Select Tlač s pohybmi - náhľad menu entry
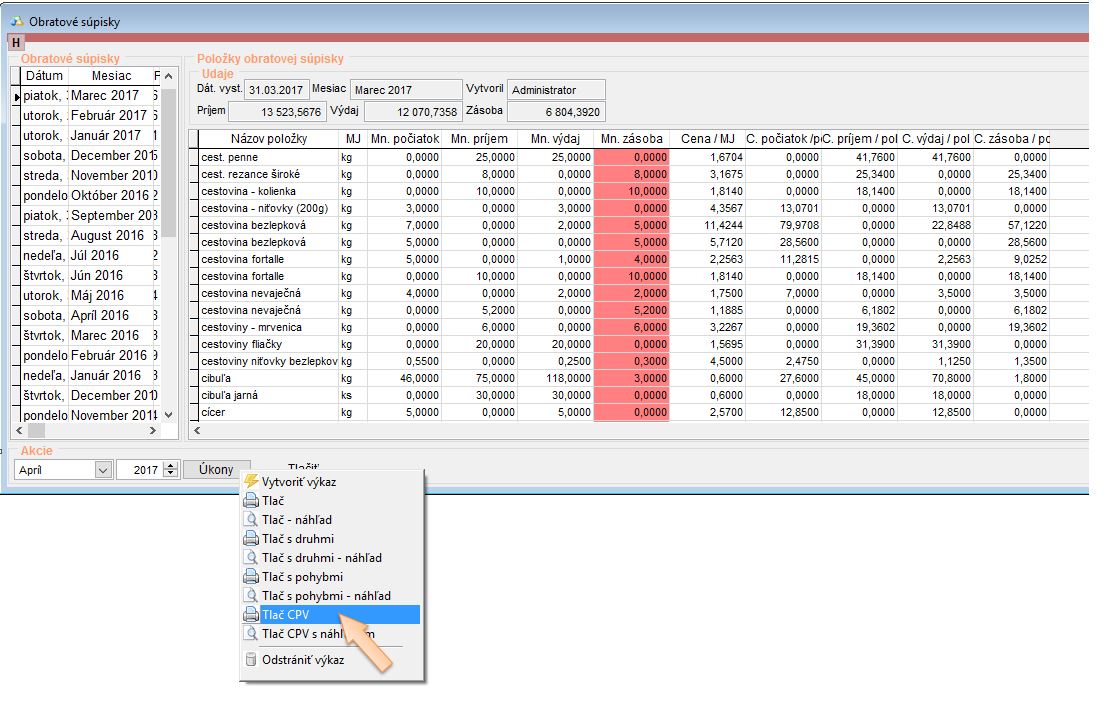 coord(320,596)
